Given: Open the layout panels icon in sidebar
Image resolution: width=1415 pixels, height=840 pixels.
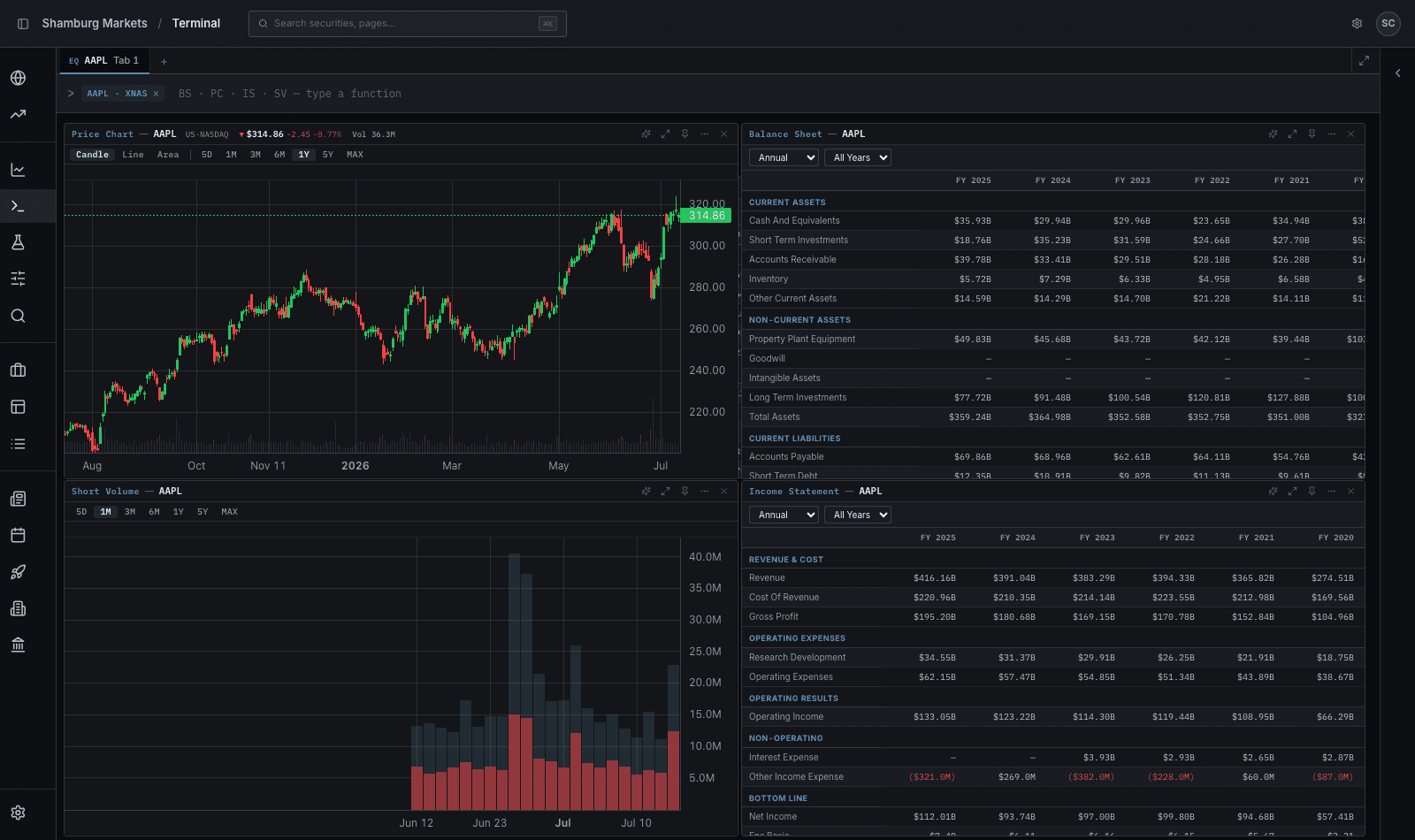Looking at the screenshot, I should click(x=18, y=407).
